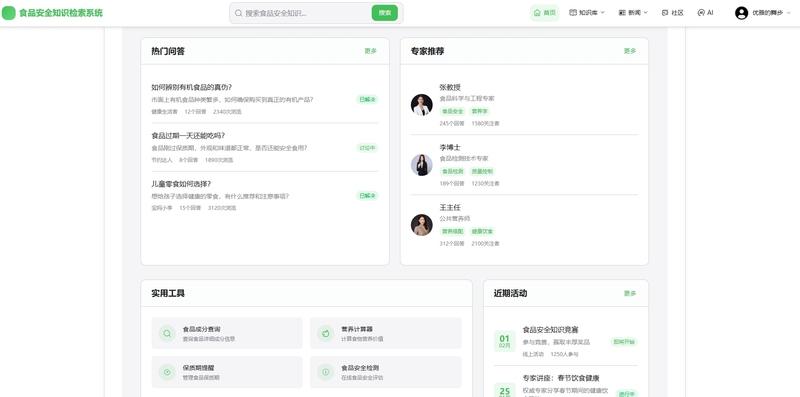
Task: Click 张教授's profile photo
Action: click(x=421, y=105)
